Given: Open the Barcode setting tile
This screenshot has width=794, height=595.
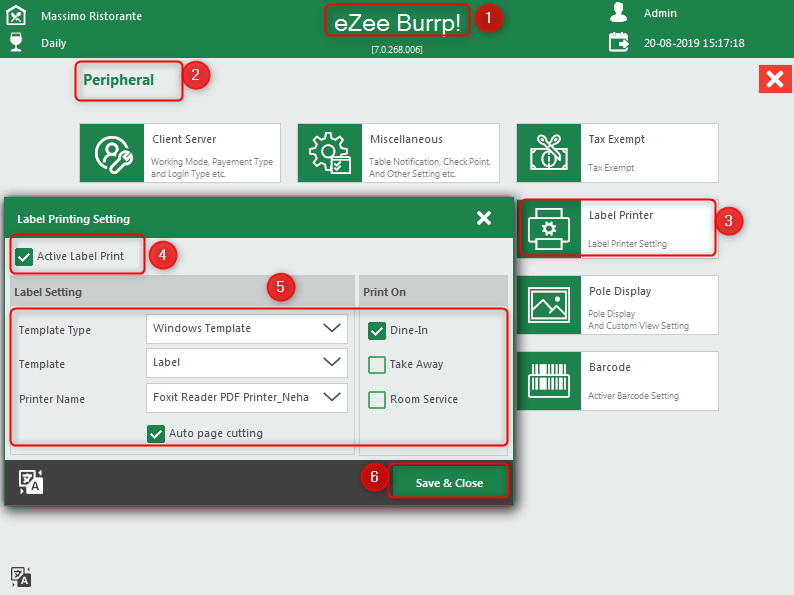Looking at the screenshot, I should [x=617, y=381].
